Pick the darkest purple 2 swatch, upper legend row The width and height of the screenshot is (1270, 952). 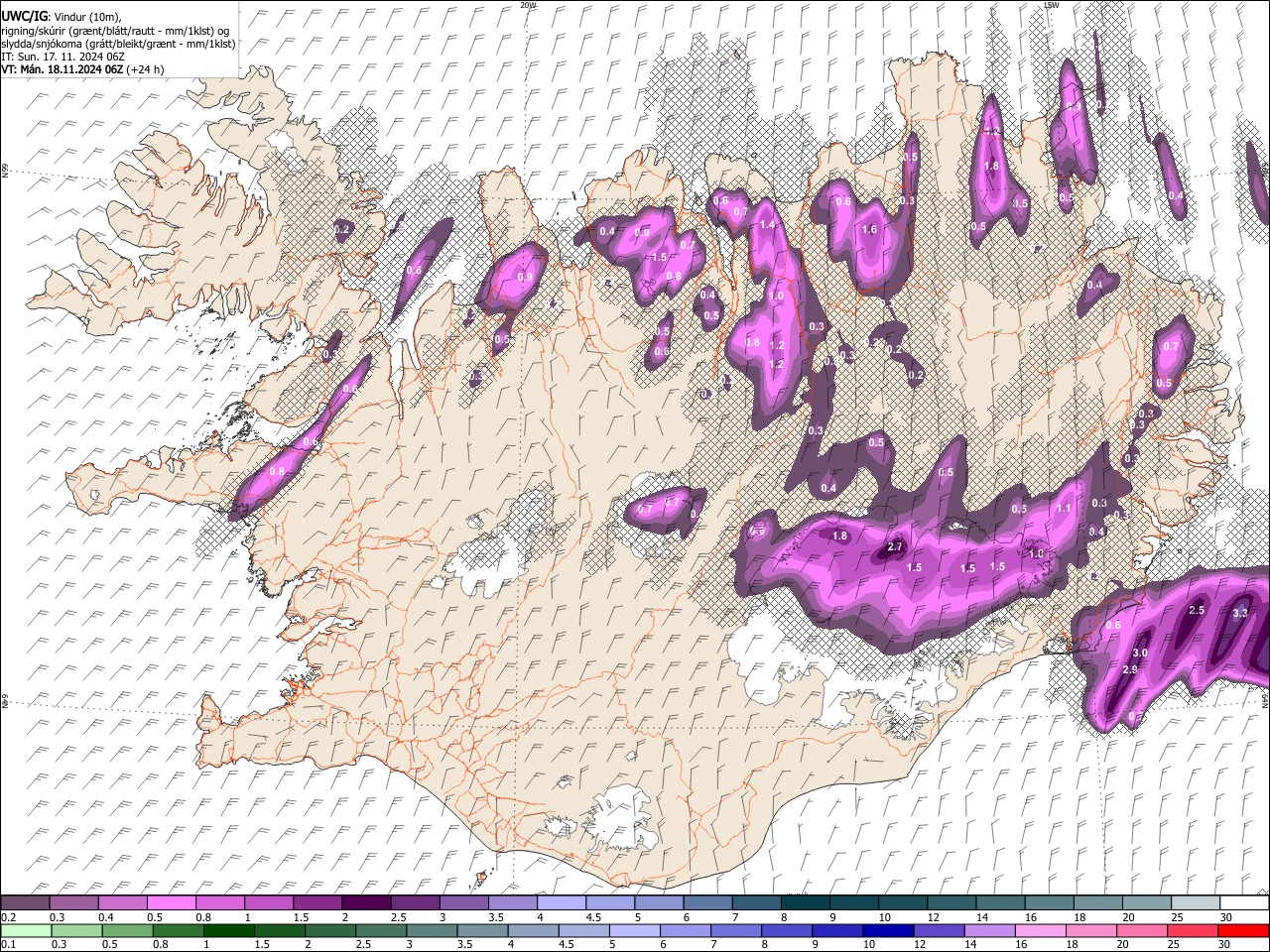tap(366, 903)
